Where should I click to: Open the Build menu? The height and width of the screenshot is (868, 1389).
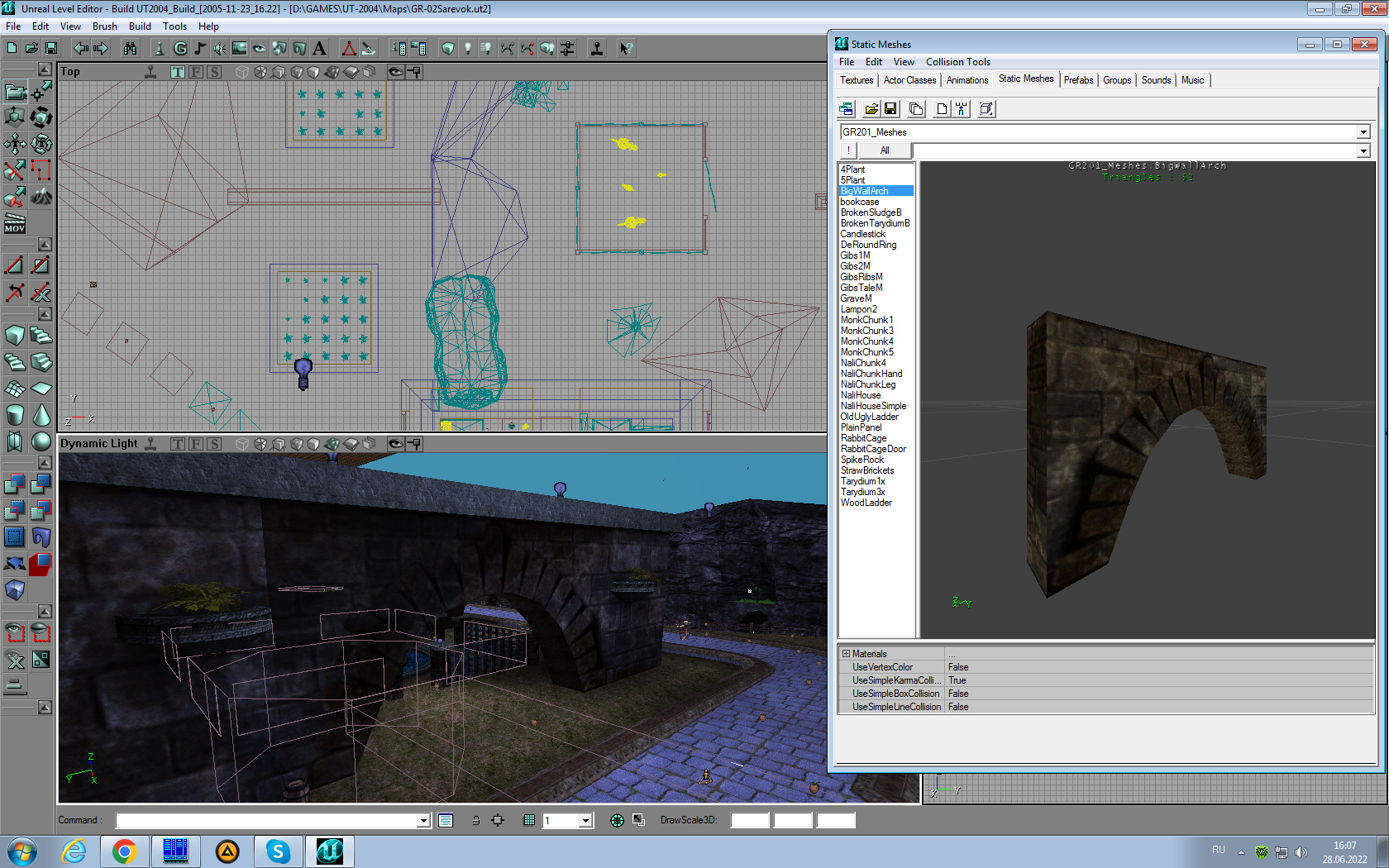140,26
